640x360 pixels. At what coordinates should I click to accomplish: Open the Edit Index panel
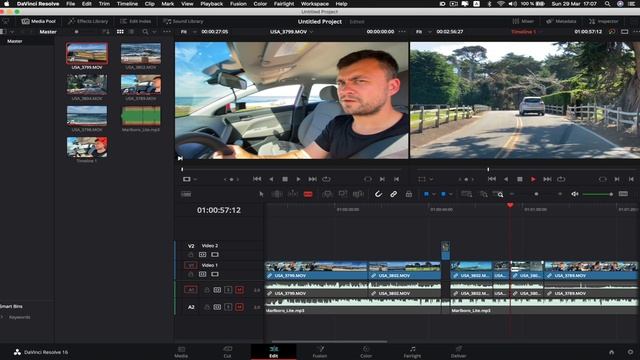pyautogui.click(x=136, y=21)
